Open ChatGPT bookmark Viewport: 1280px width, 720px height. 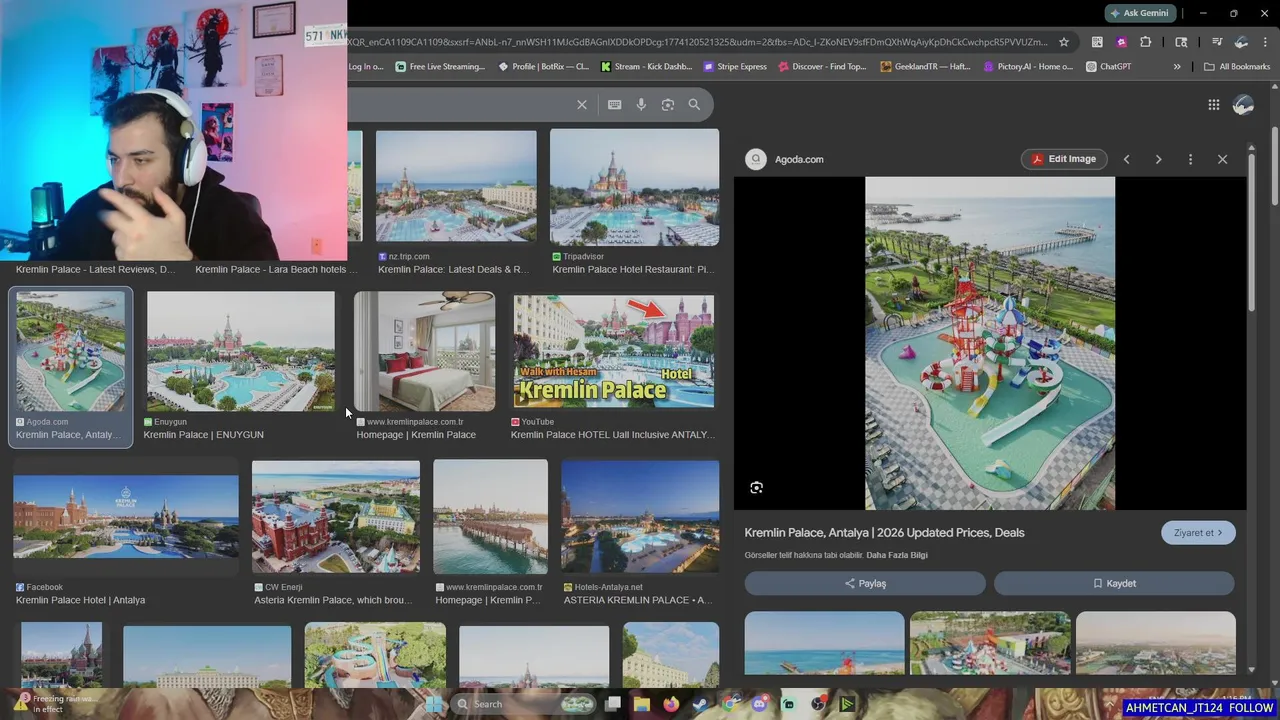(1108, 67)
